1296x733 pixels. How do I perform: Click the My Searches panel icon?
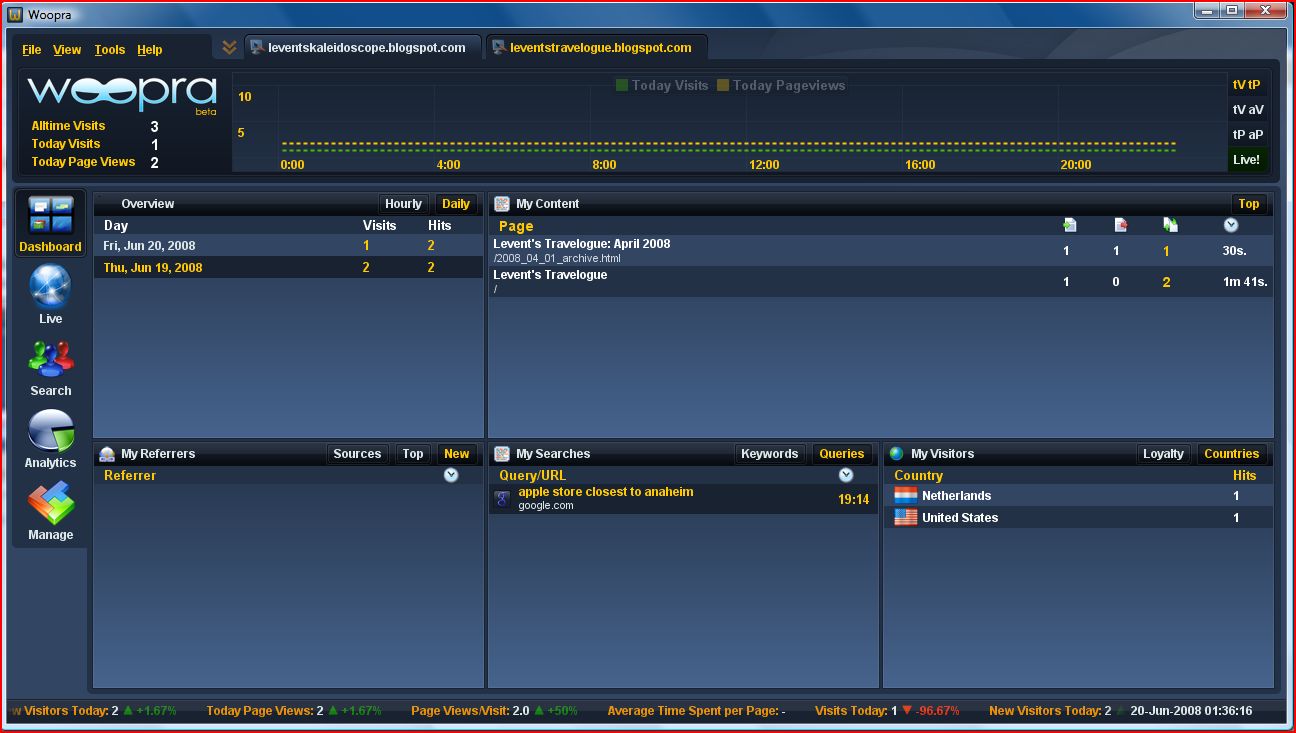tap(502, 453)
